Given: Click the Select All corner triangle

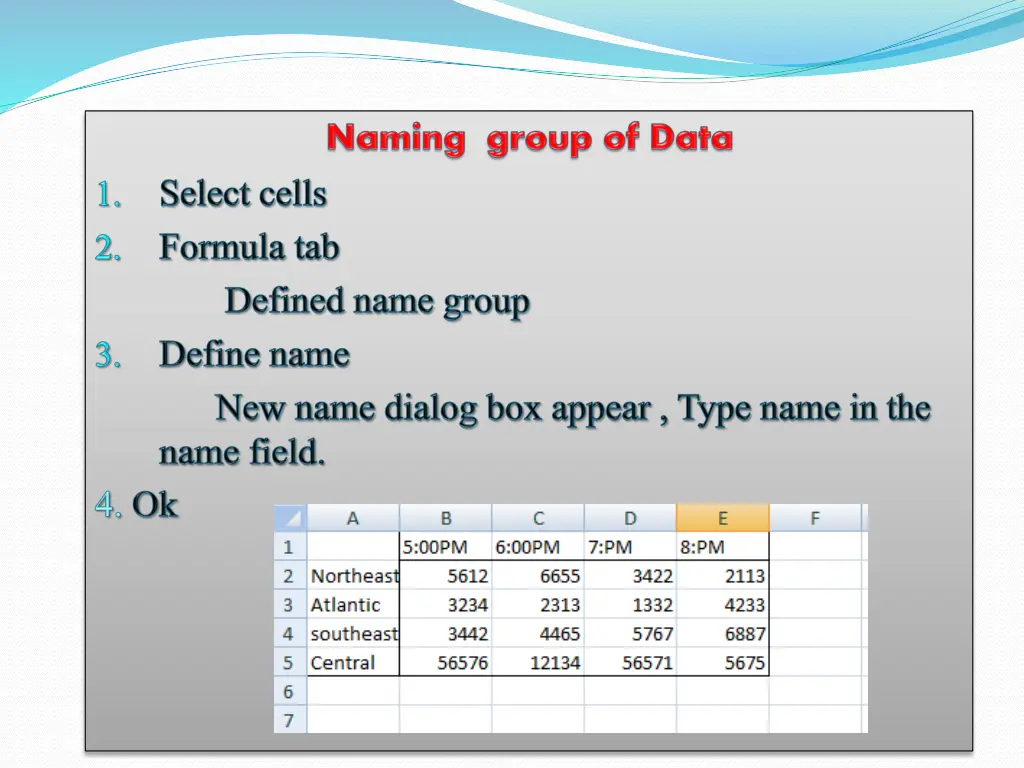Looking at the screenshot, I should coord(290,518).
